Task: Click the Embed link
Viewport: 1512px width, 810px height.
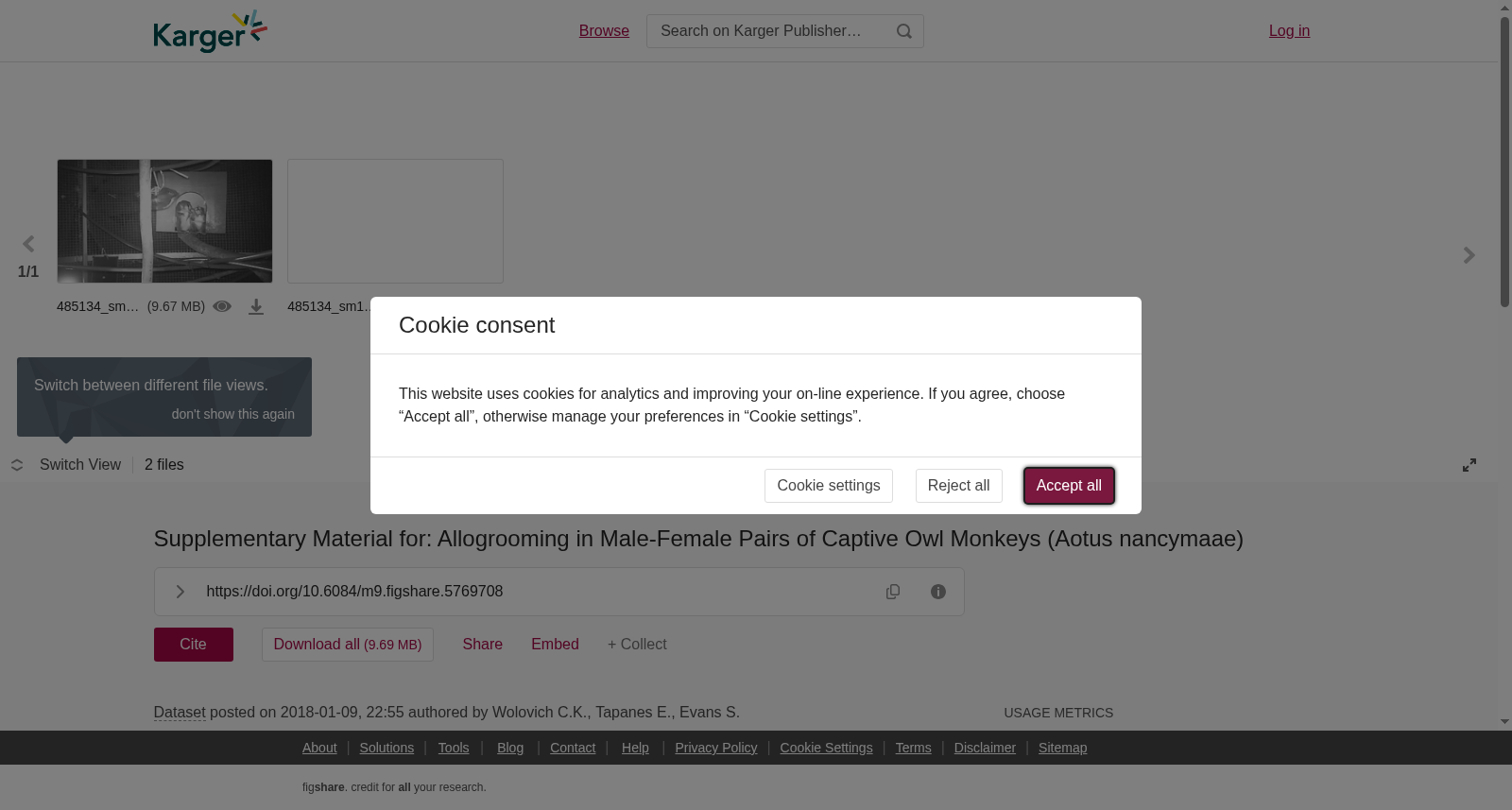Action: click(x=555, y=645)
